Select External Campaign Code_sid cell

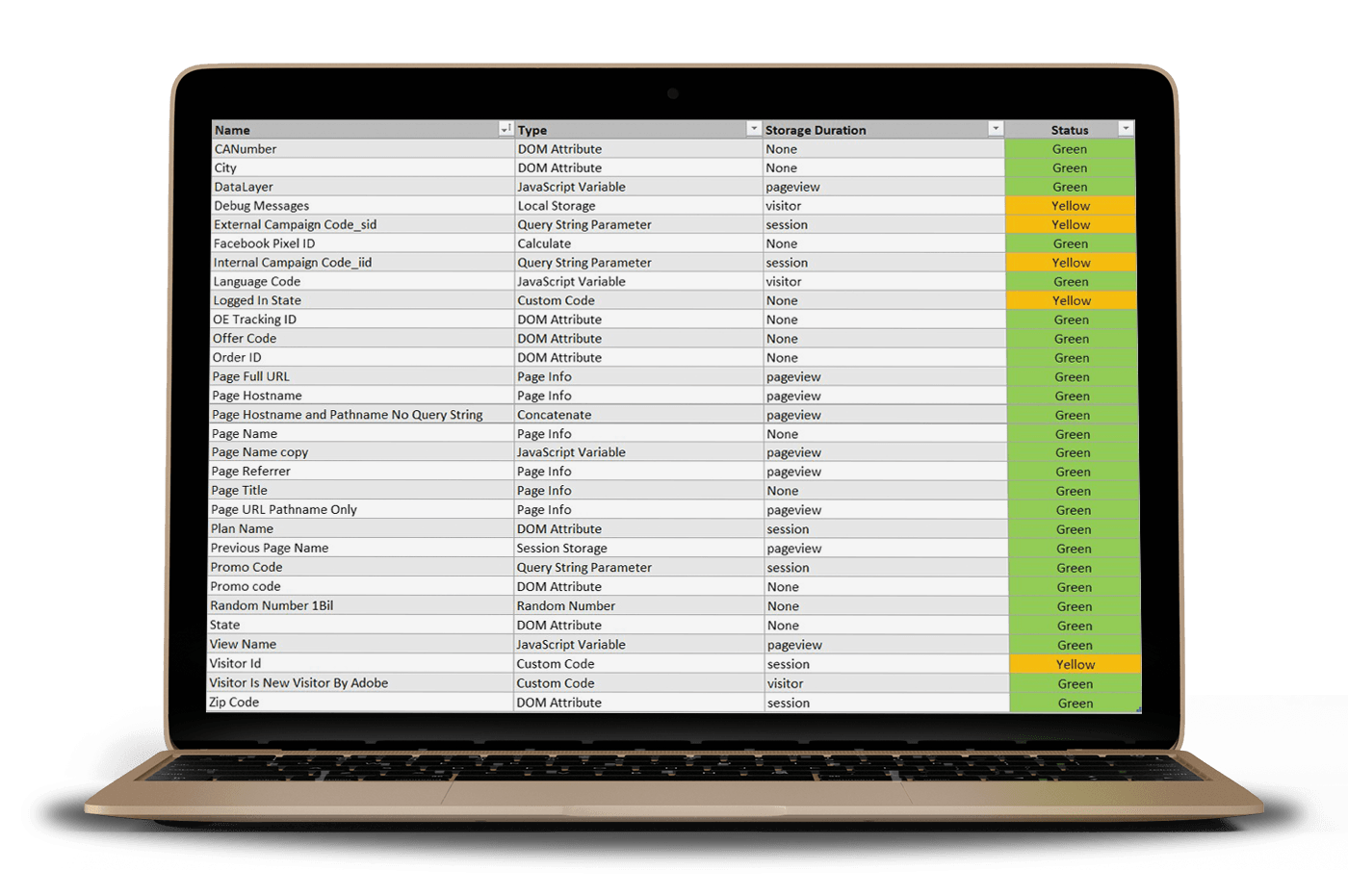point(295,224)
